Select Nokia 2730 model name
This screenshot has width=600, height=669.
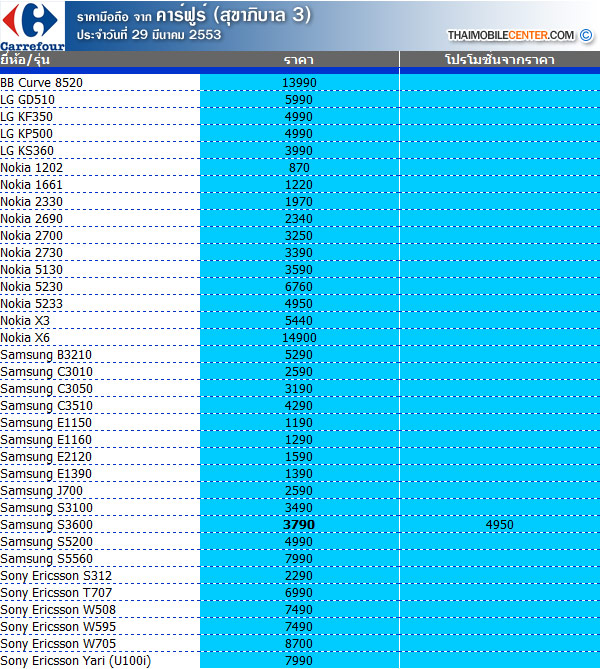click(32, 253)
